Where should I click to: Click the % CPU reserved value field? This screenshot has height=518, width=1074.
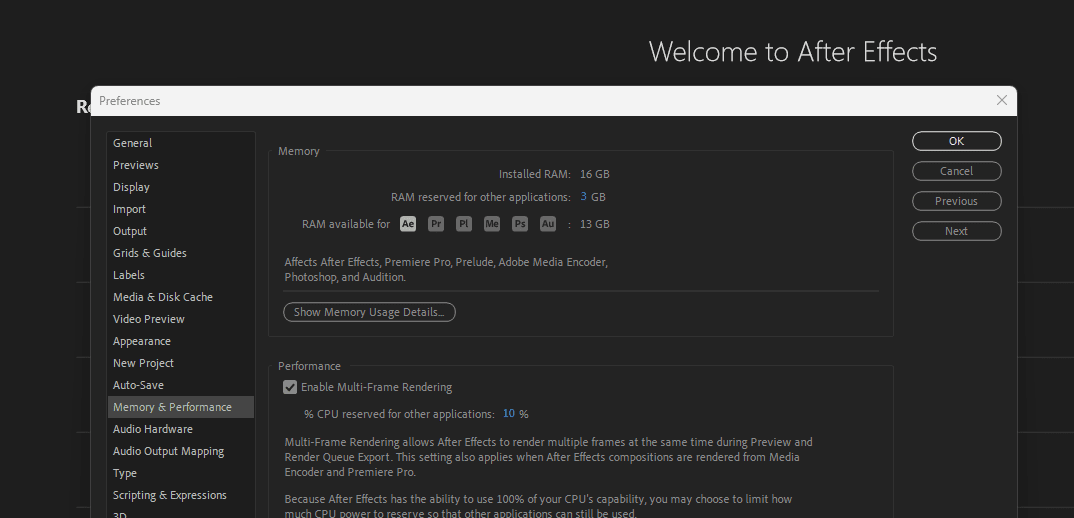508,414
